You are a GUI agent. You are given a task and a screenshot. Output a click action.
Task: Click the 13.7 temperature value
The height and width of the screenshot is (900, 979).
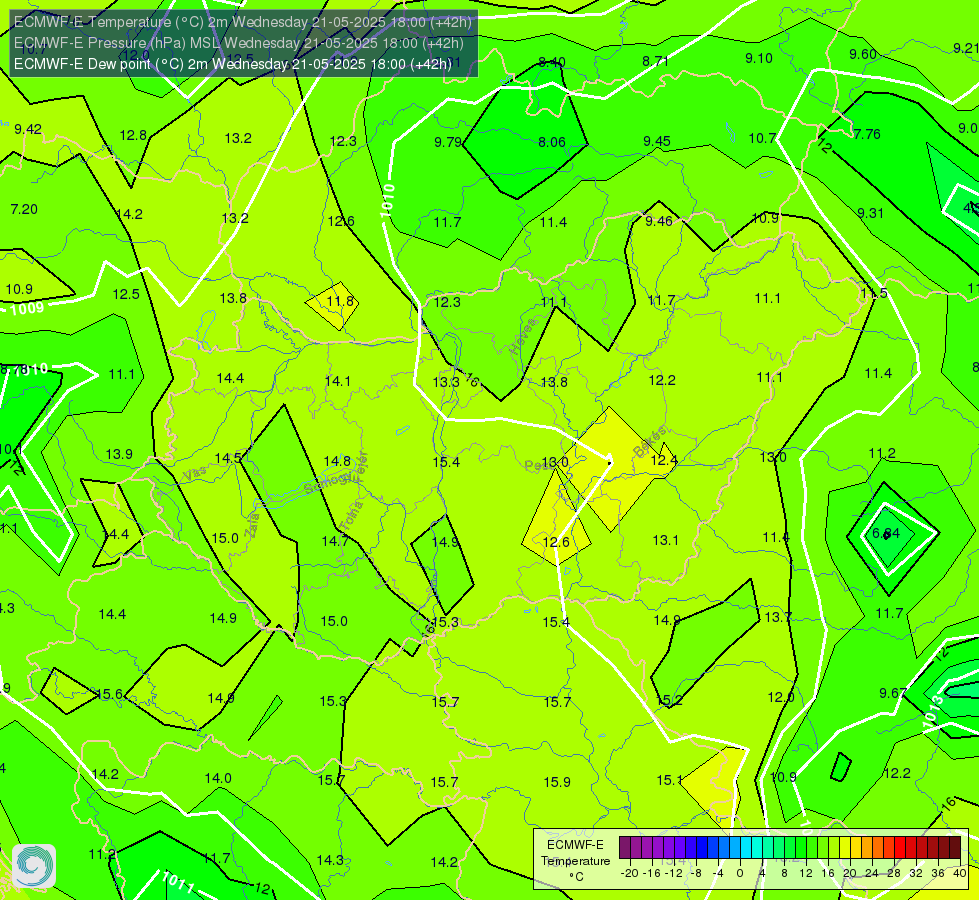(778, 617)
